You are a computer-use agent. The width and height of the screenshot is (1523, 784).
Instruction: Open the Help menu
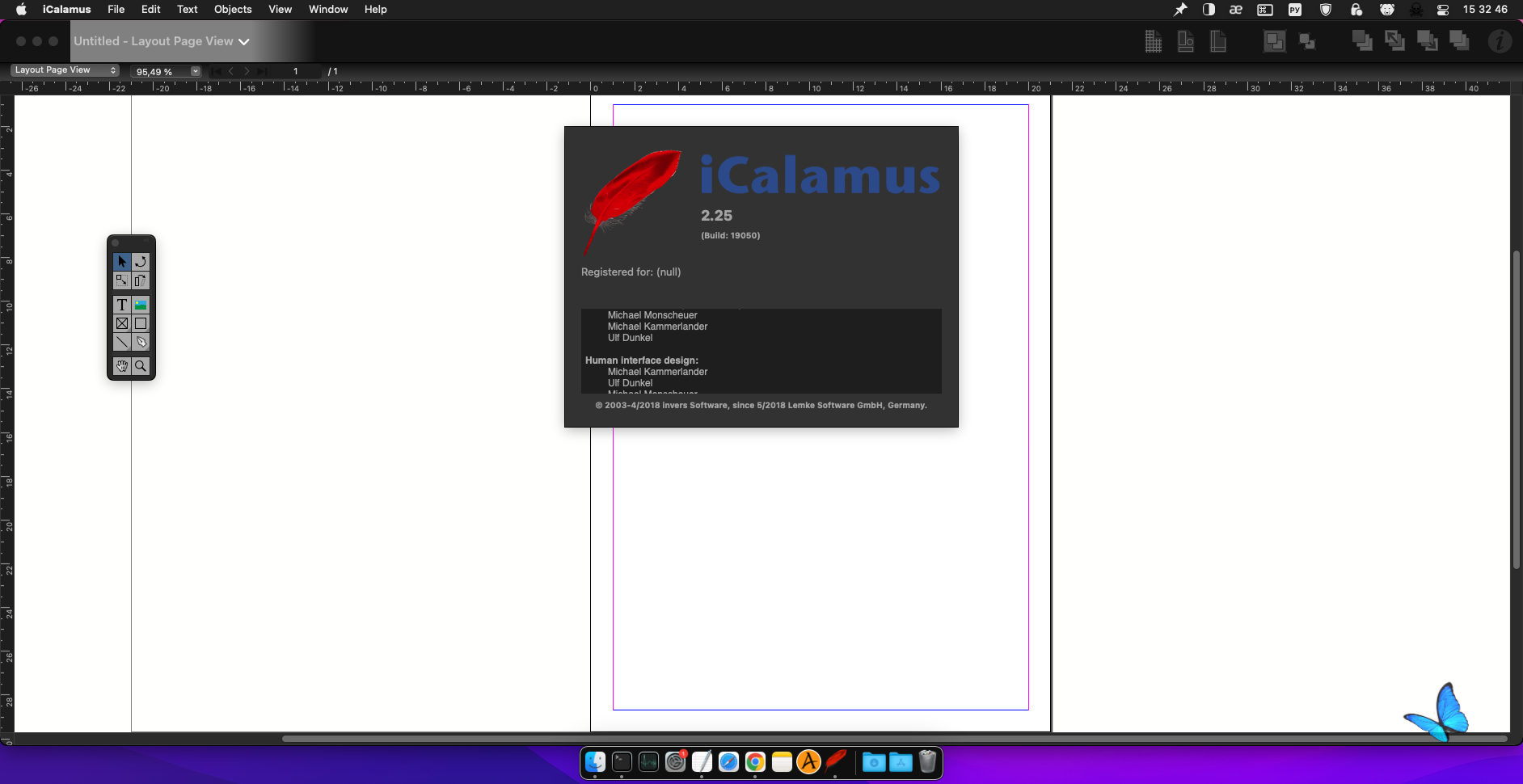pos(376,10)
